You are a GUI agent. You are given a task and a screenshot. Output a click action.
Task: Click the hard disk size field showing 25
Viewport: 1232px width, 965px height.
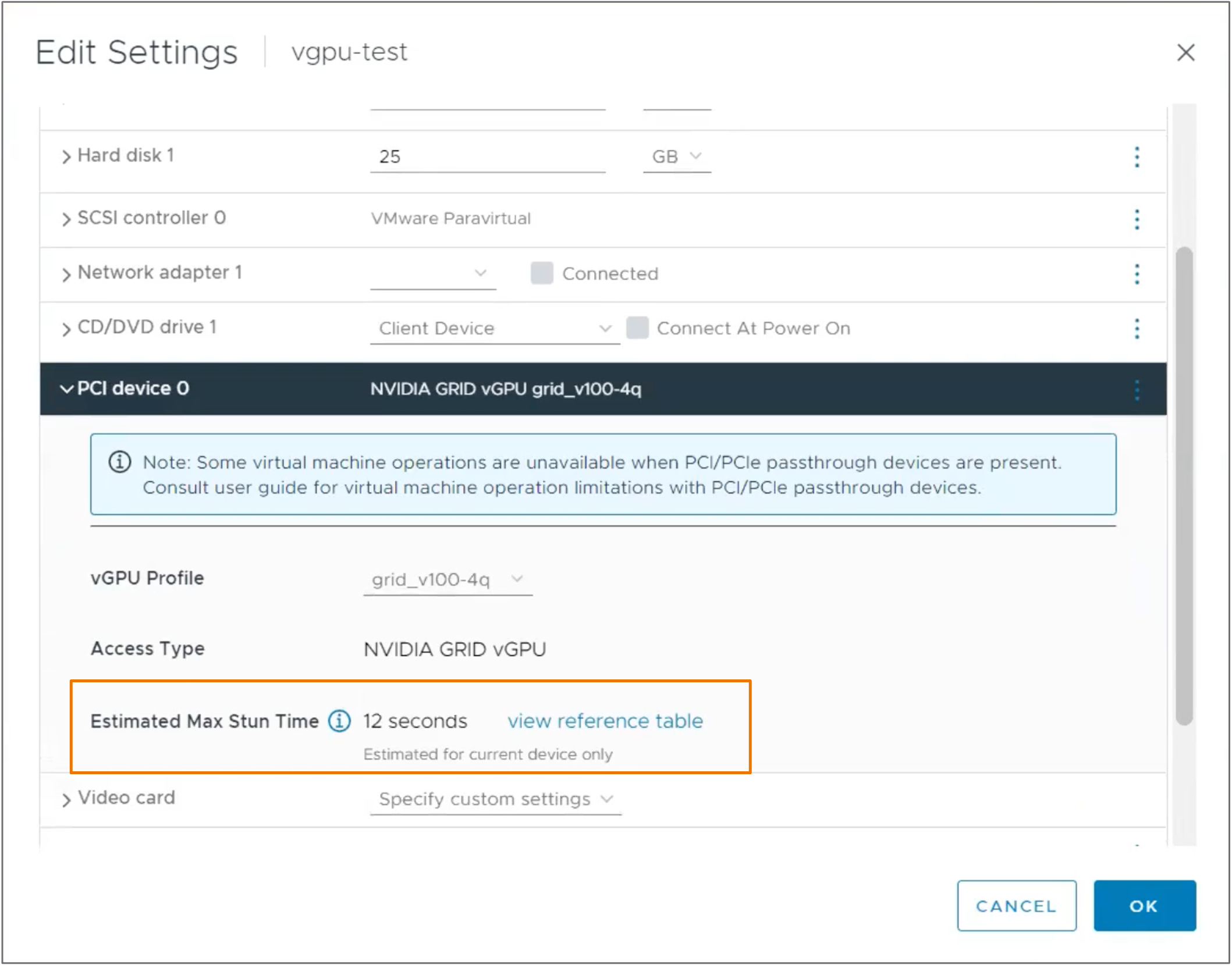(x=488, y=157)
